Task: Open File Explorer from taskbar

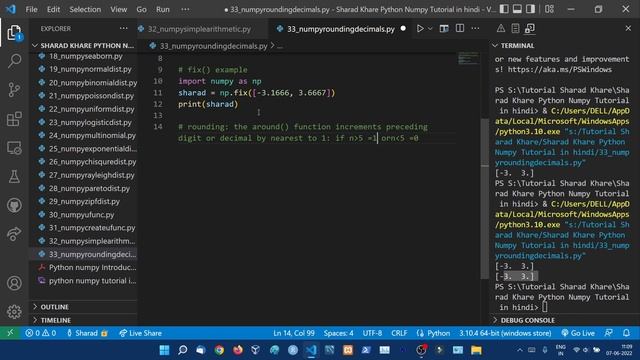Action: click(476, 350)
